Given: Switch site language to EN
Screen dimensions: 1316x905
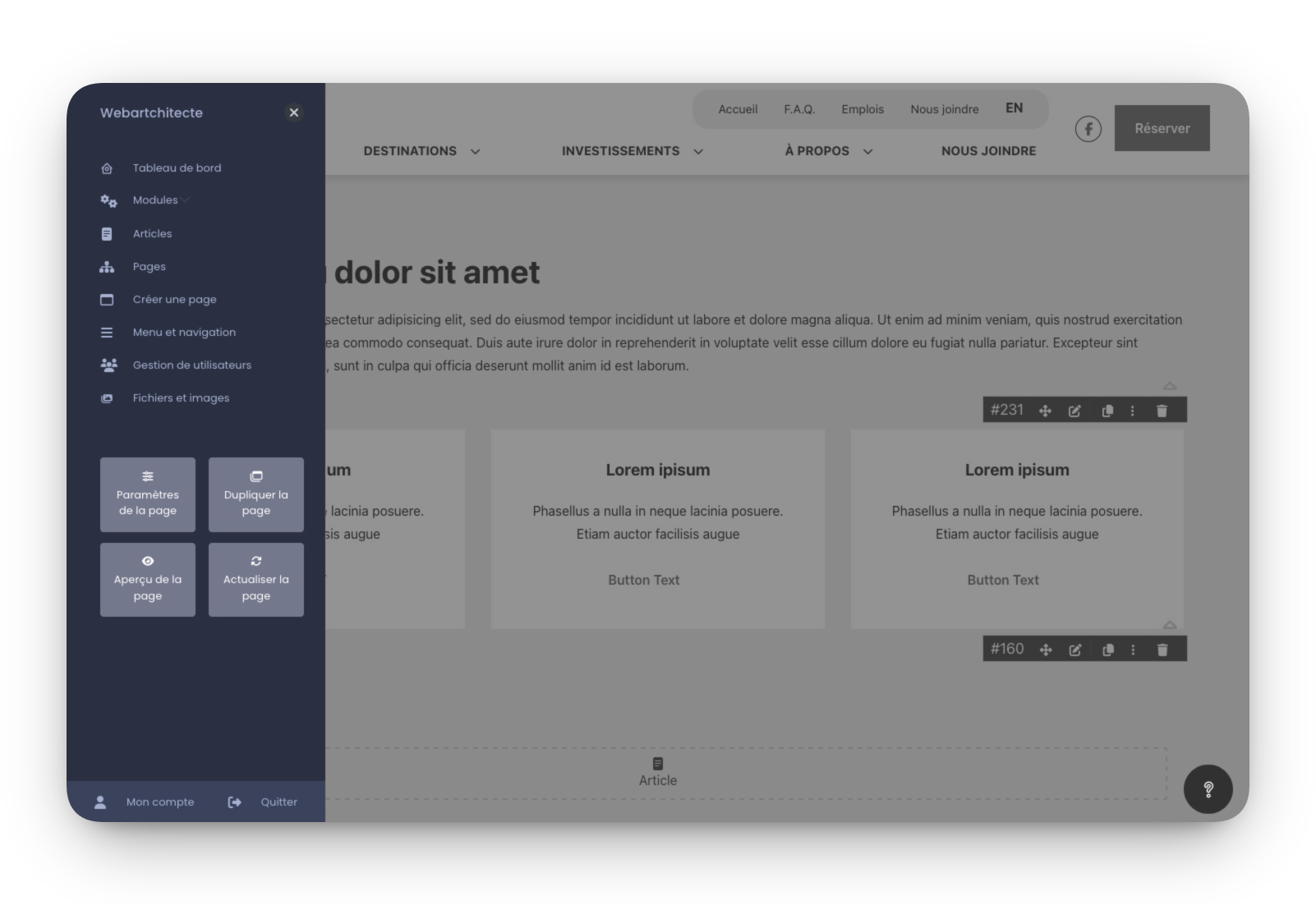Looking at the screenshot, I should click(1014, 108).
